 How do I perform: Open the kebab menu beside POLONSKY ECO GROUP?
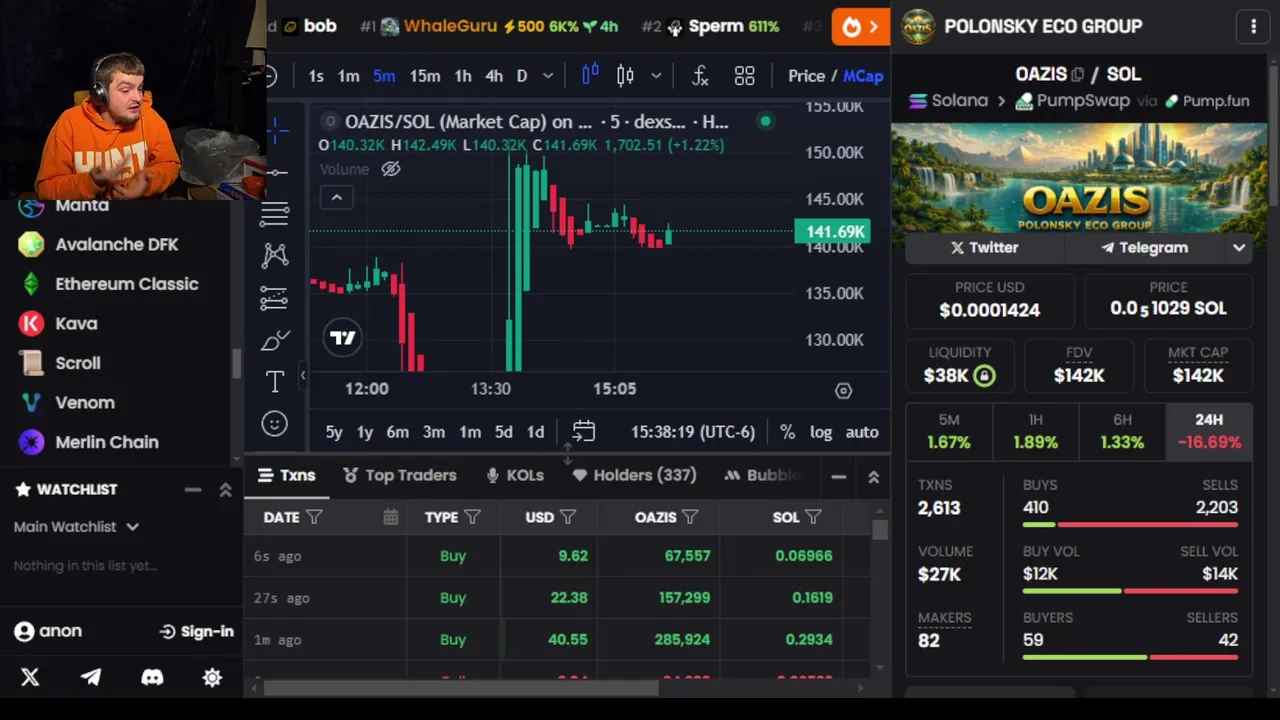pos(1253,27)
